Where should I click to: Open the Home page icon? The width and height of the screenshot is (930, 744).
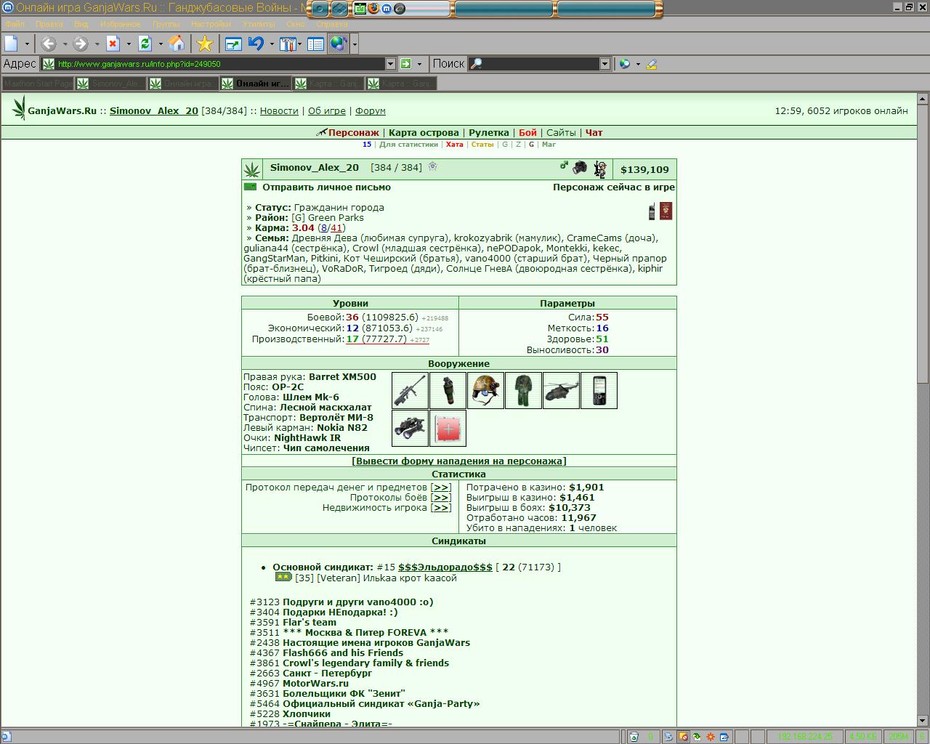click(176, 43)
